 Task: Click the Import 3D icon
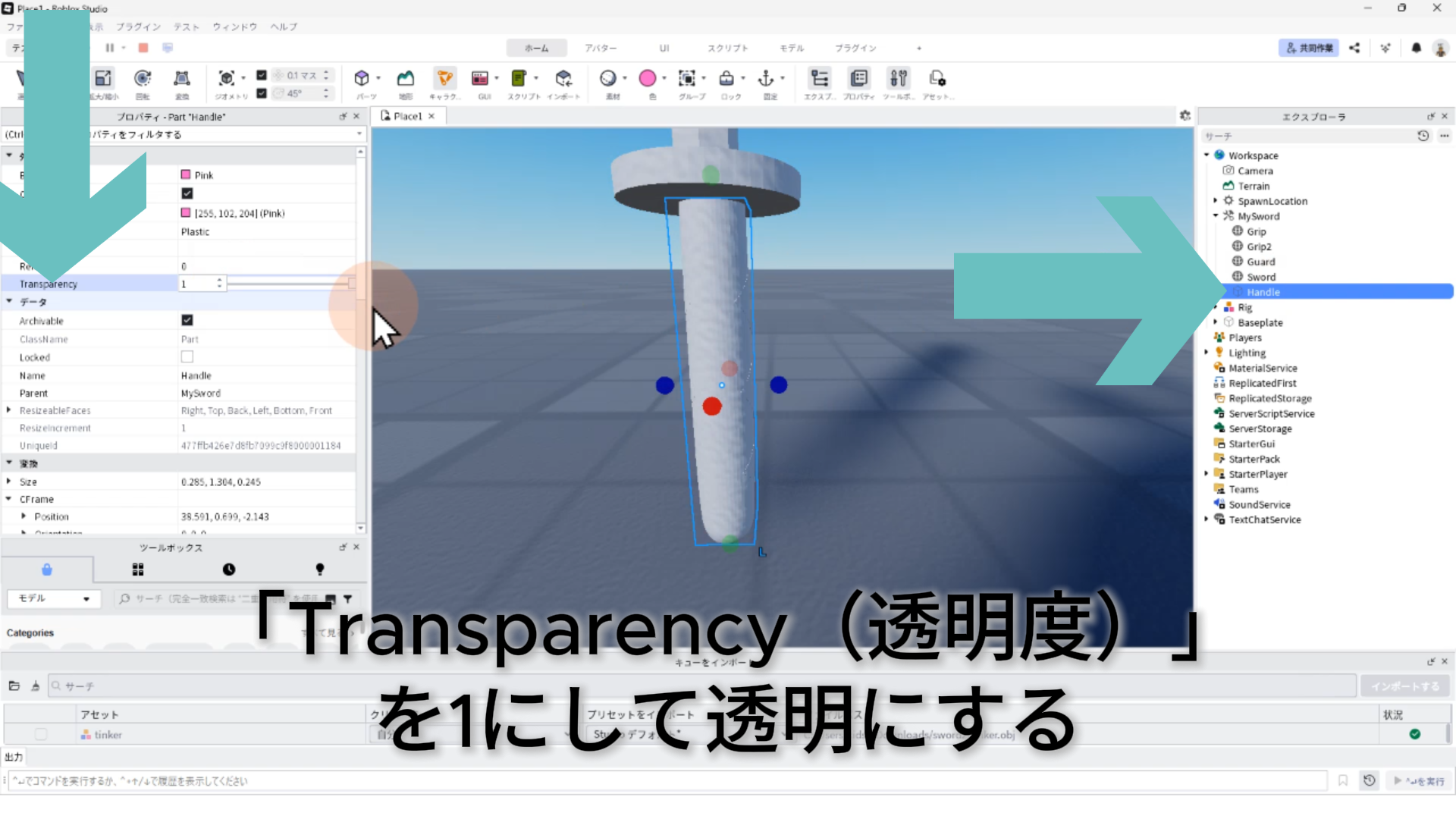pyautogui.click(x=563, y=79)
